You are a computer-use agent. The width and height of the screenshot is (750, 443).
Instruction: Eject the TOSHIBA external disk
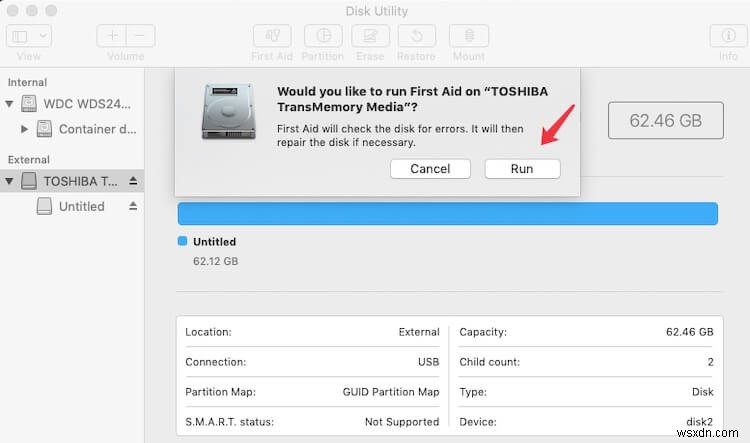(133, 181)
